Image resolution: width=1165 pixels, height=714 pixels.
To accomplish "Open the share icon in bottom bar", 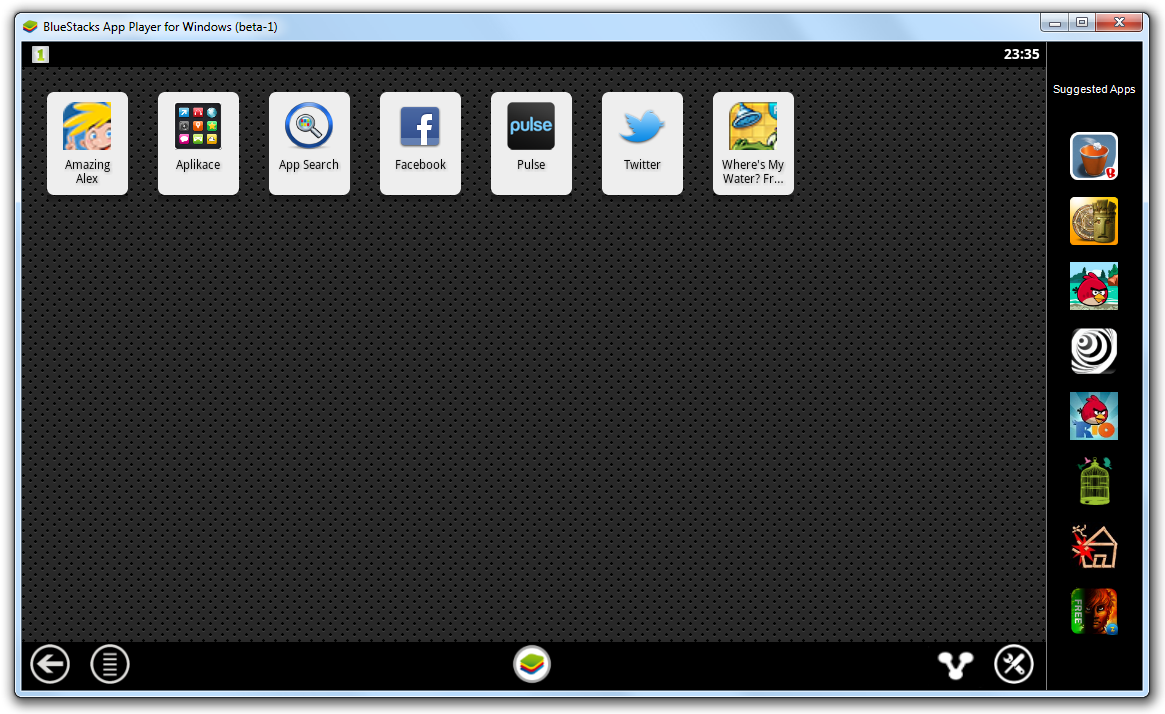I will pos(955,664).
